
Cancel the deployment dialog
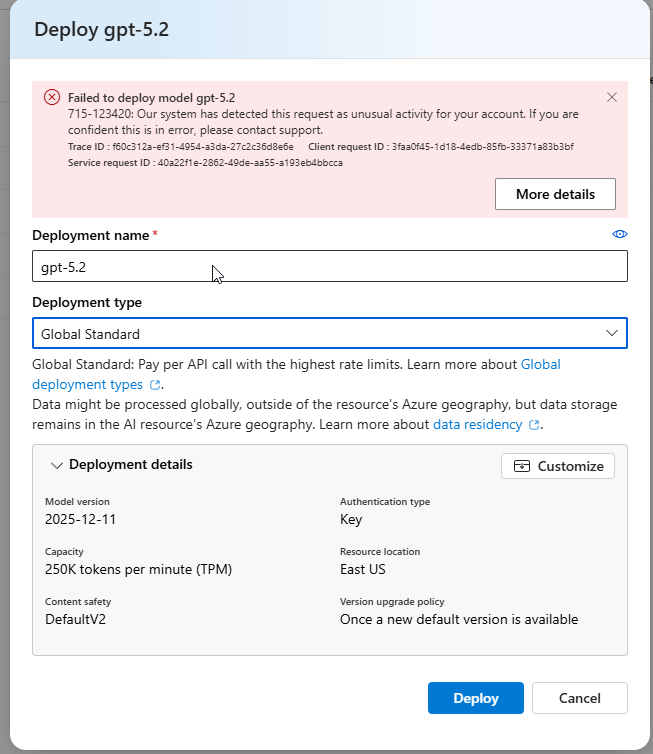[579, 698]
